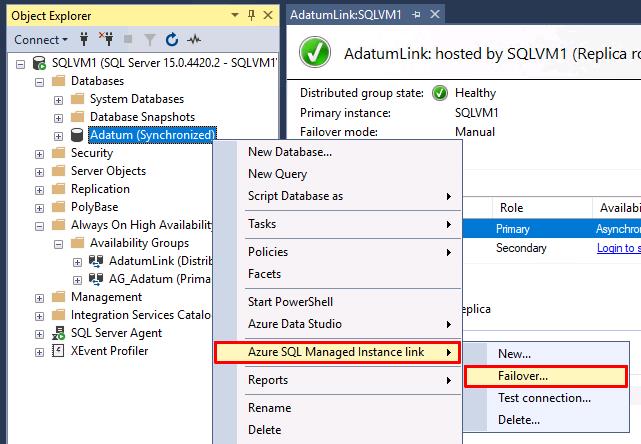Select the XEvent Profiler tree item
The width and height of the screenshot is (641, 444).
[109, 351]
